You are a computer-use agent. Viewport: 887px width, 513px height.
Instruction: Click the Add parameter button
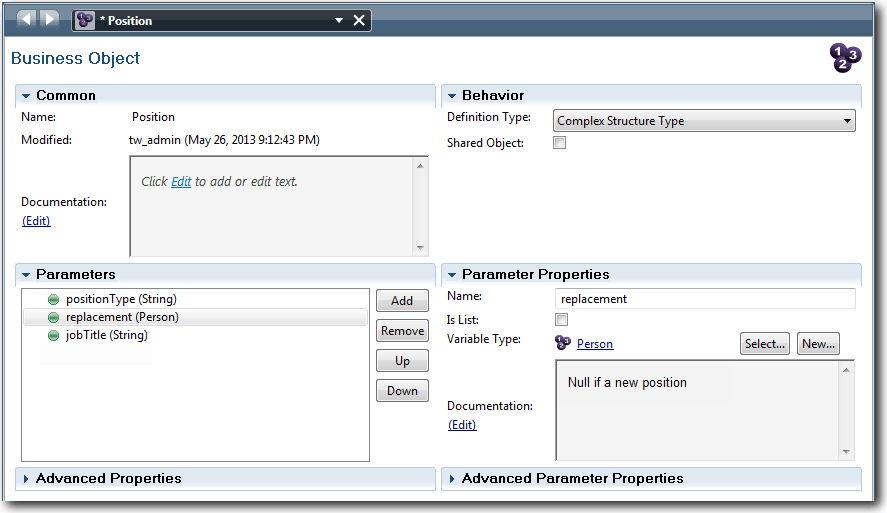point(402,300)
